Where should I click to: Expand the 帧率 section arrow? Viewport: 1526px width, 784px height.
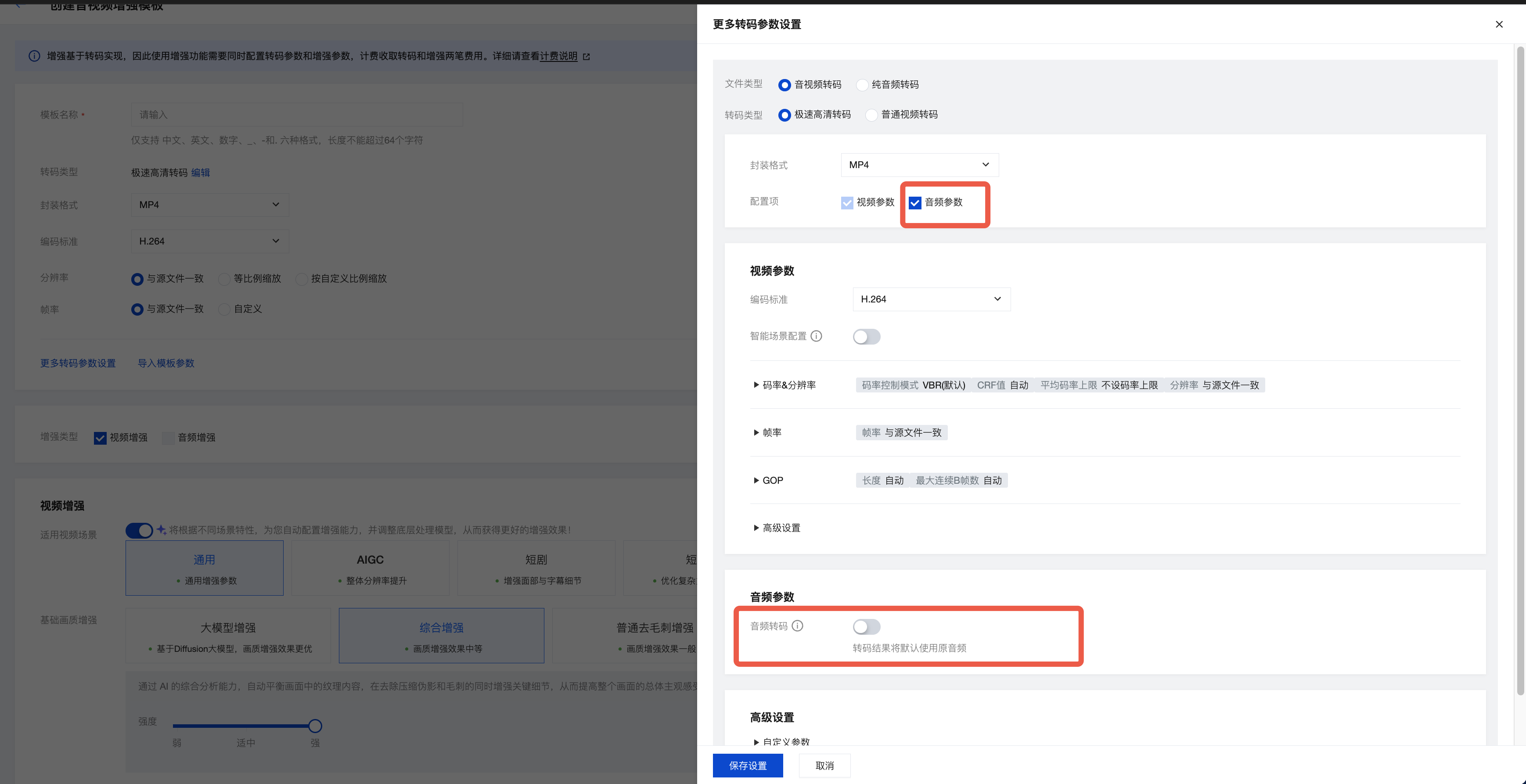pos(756,433)
